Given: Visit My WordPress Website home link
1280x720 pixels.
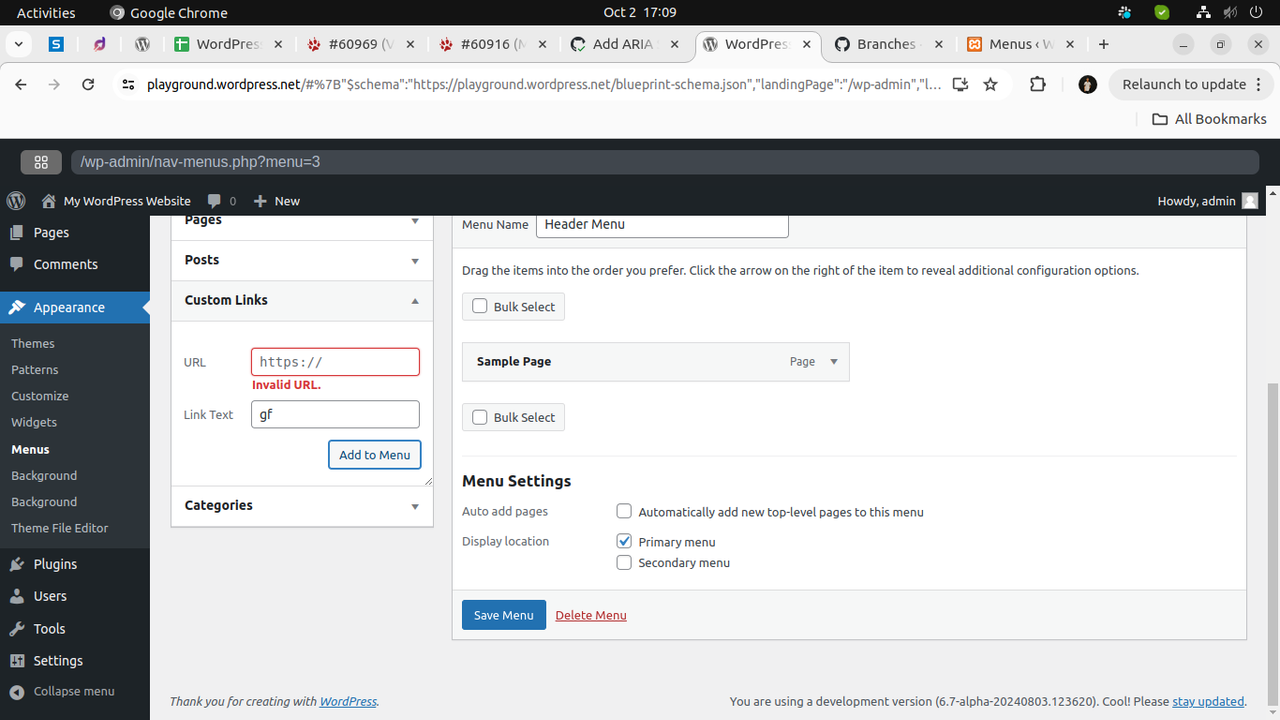Looking at the screenshot, I should tap(116, 201).
